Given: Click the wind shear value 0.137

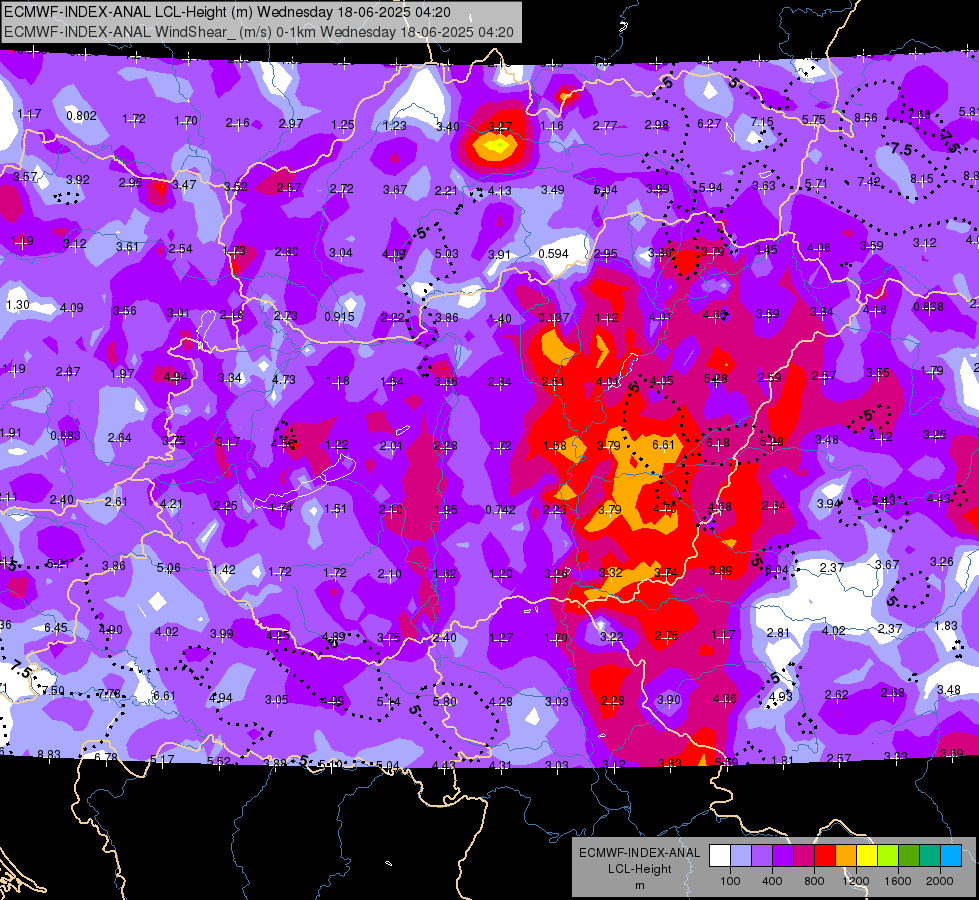Looking at the screenshot, I should tap(553, 318).
